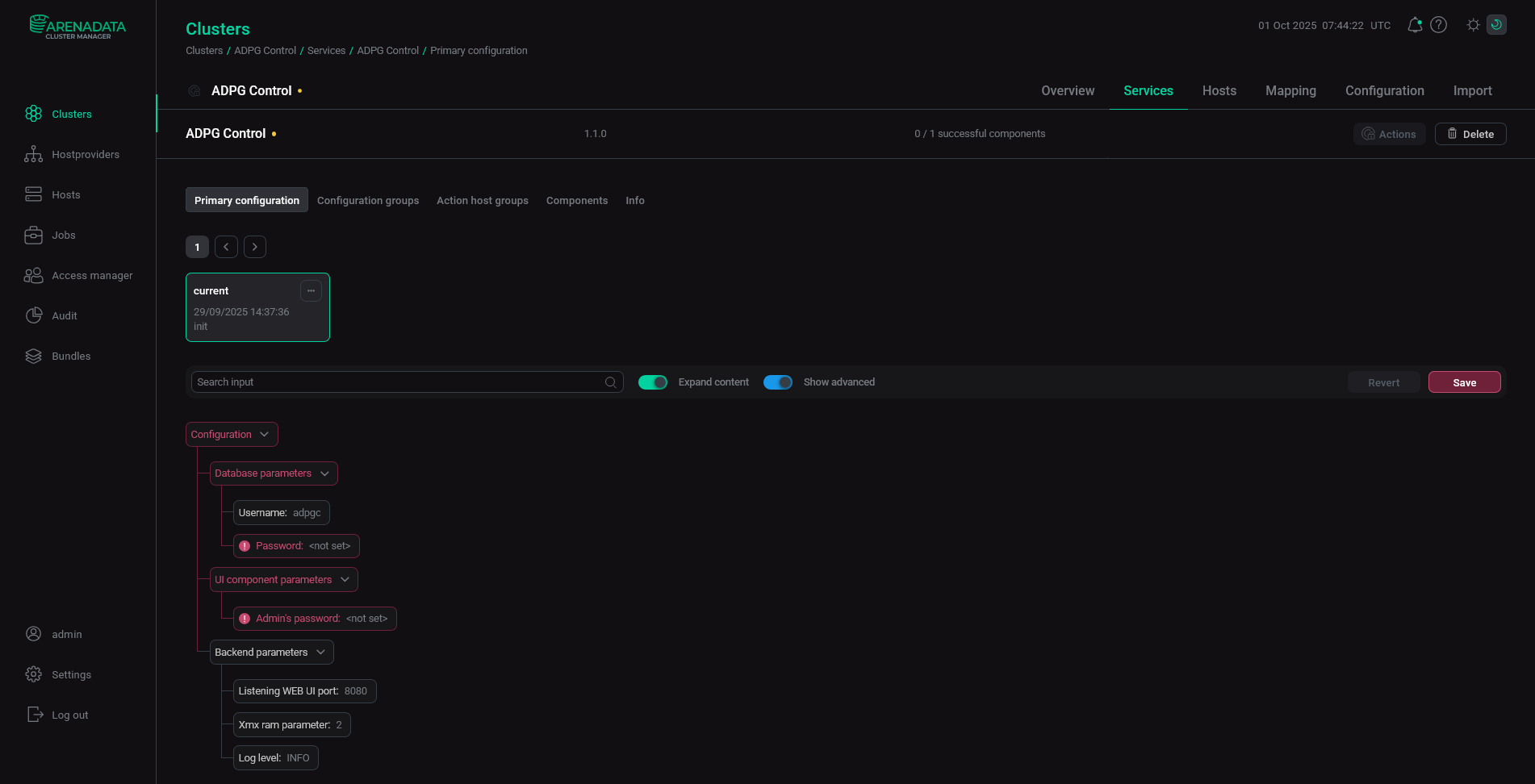
Task: Open the help question mark icon
Action: 1438,25
